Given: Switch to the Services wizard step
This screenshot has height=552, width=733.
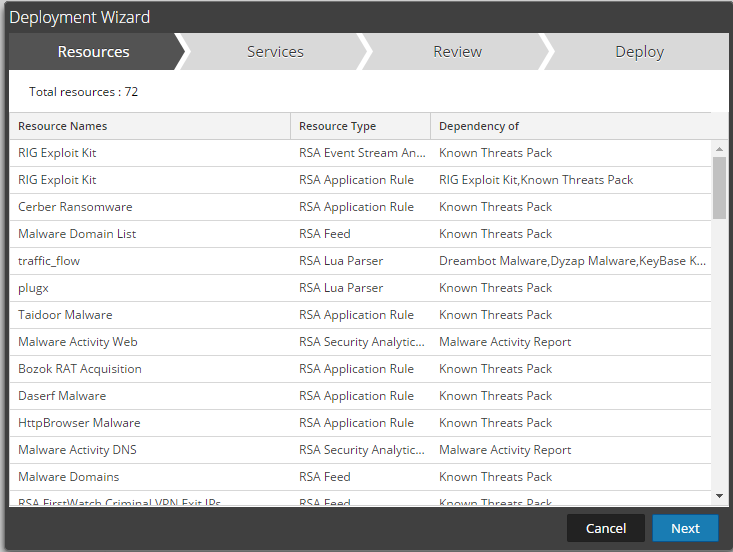Looking at the screenshot, I should [275, 52].
